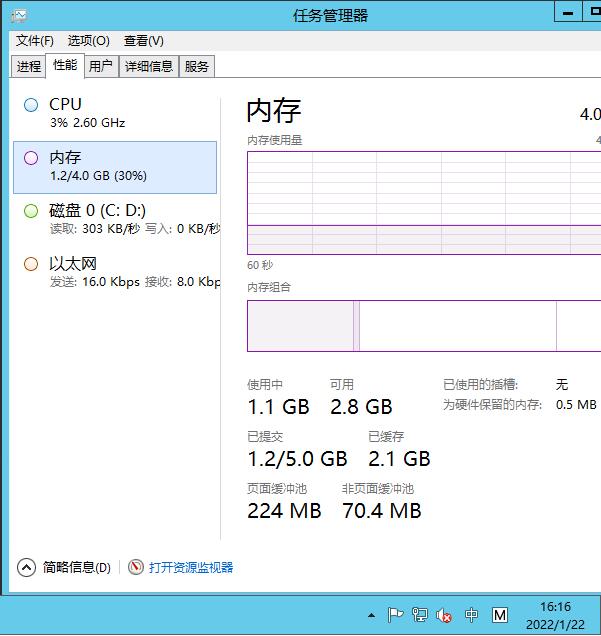
Task: Switch to the 进程 tab
Action: tap(28, 66)
